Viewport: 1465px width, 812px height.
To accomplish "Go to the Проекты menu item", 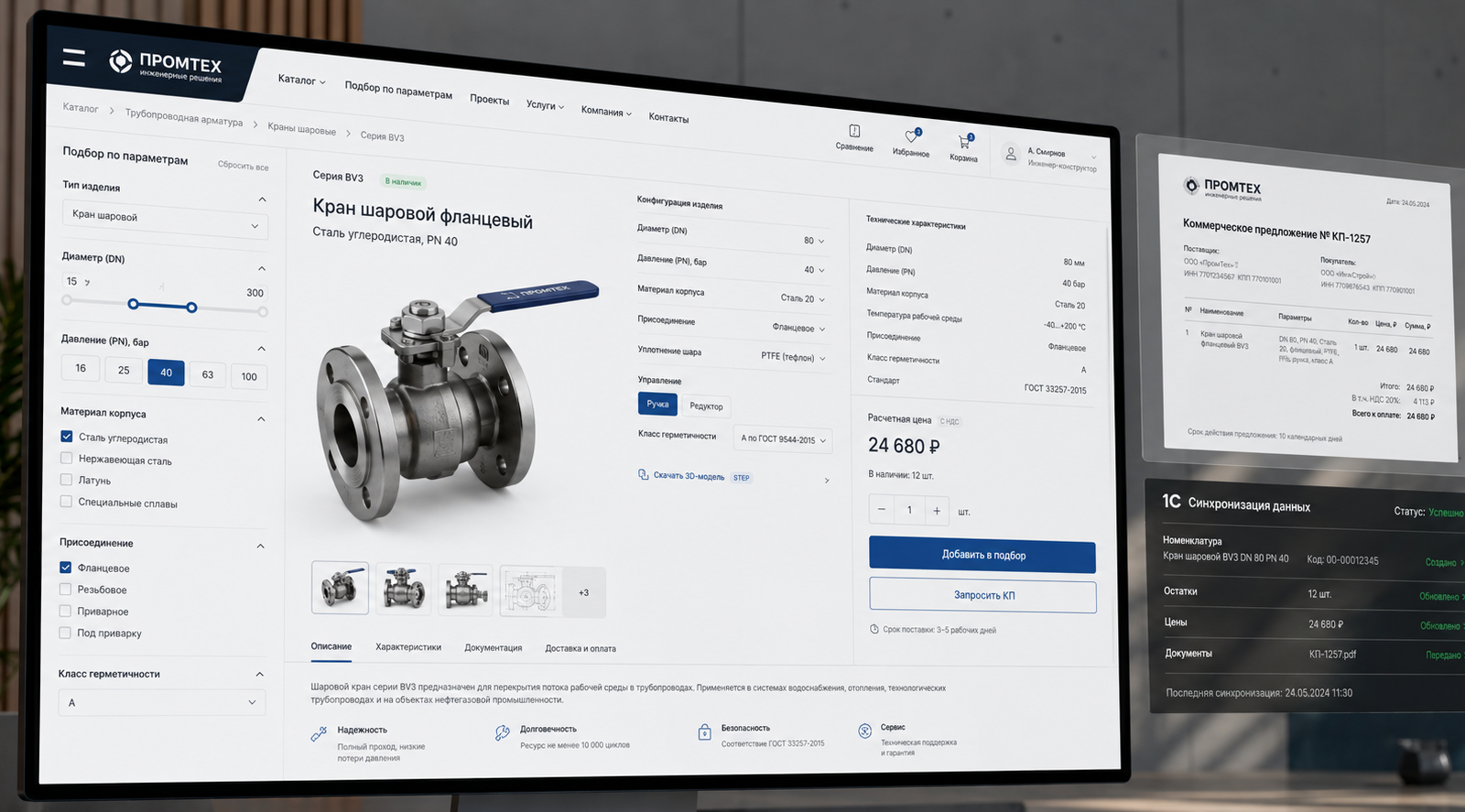I will point(490,99).
